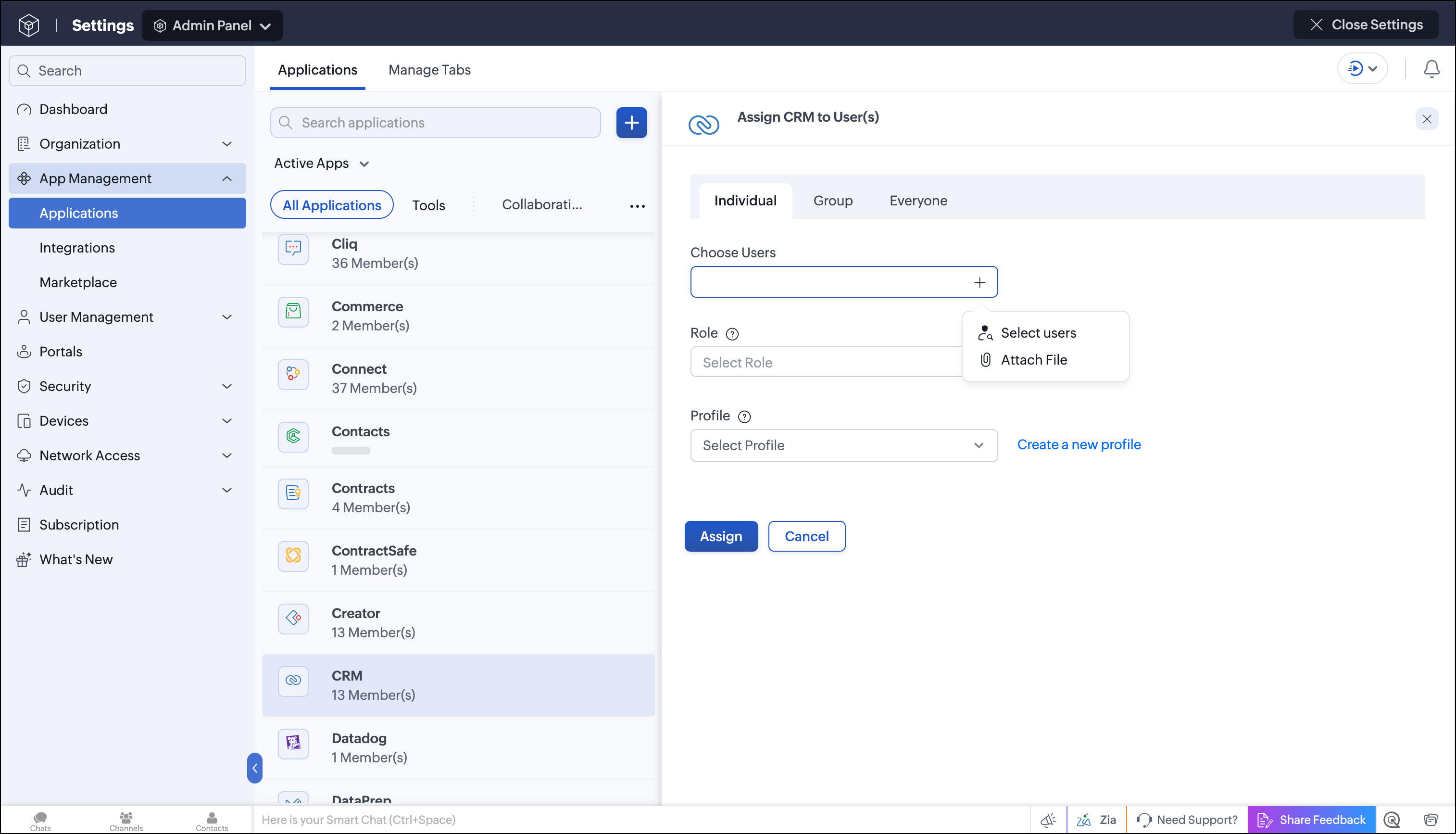Click the Connect app icon
Screen dimensions: 1456x834
[x=293, y=374]
